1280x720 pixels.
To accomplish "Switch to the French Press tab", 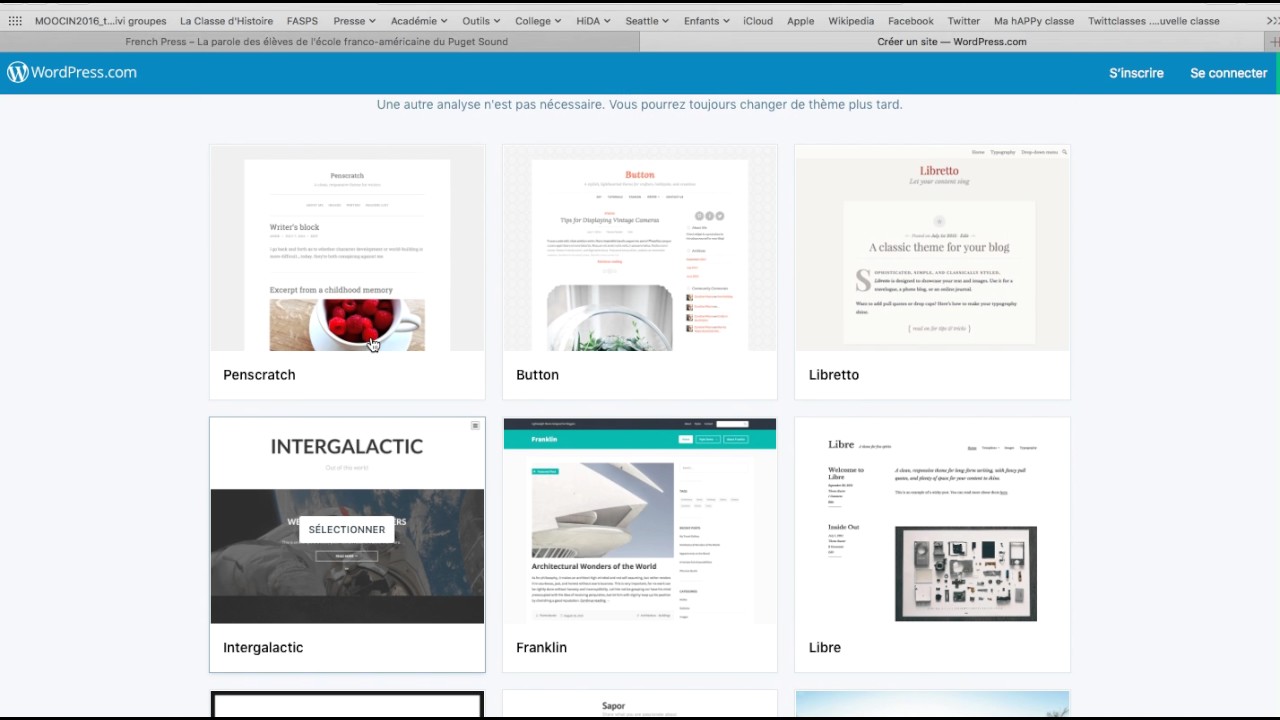I will [319, 42].
